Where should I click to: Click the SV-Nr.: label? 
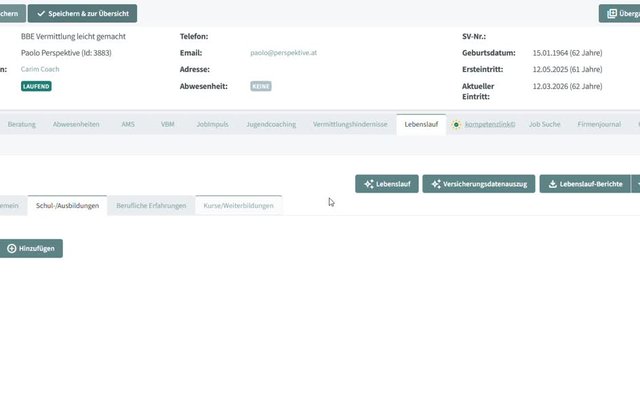pyautogui.click(x=474, y=36)
